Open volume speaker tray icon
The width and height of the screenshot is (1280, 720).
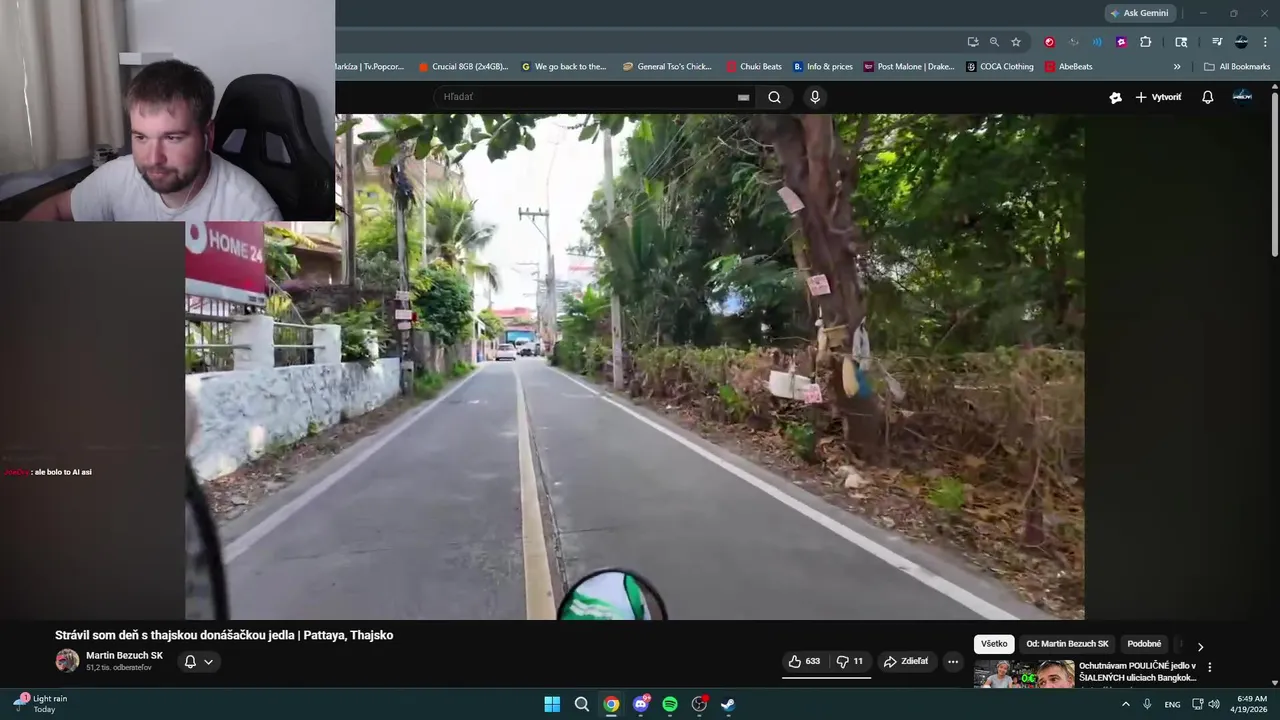(x=1214, y=704)
